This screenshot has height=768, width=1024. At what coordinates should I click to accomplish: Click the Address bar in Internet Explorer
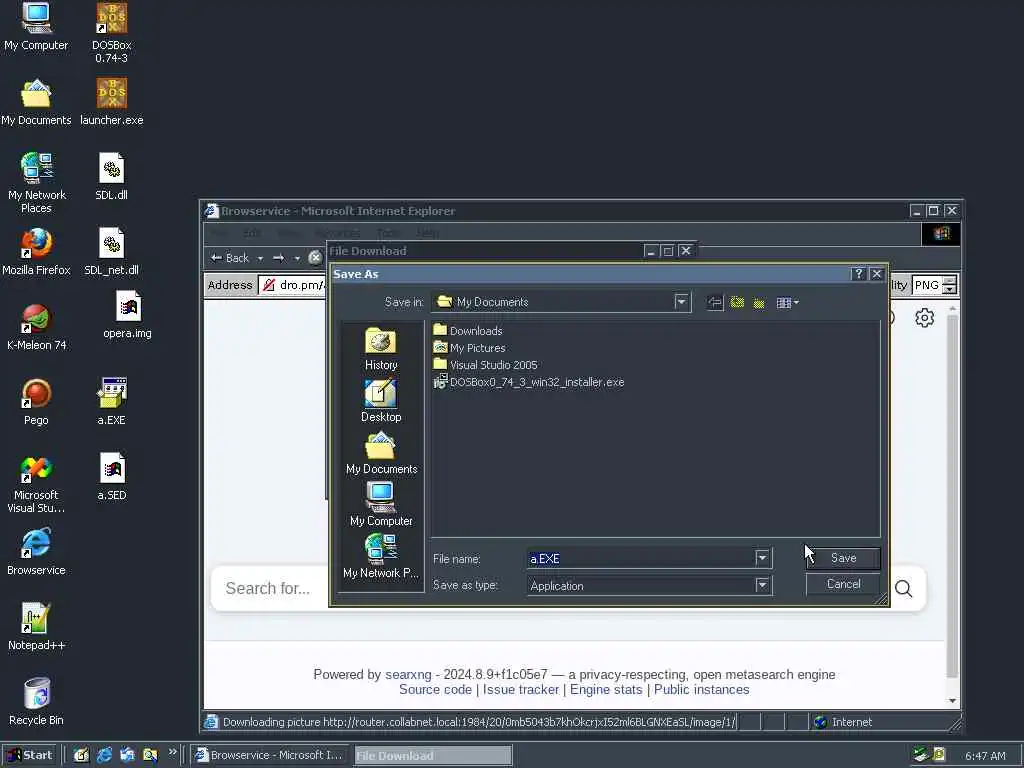pyautogui.click(x=293, y=285)
